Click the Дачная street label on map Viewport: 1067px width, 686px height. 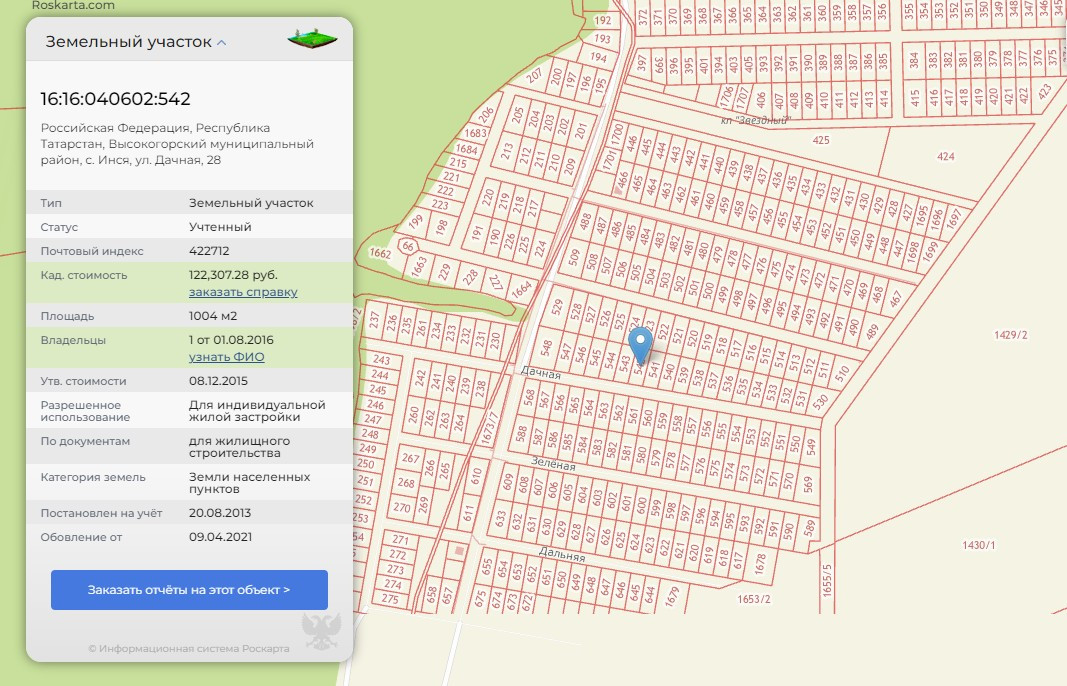[541, 373]
